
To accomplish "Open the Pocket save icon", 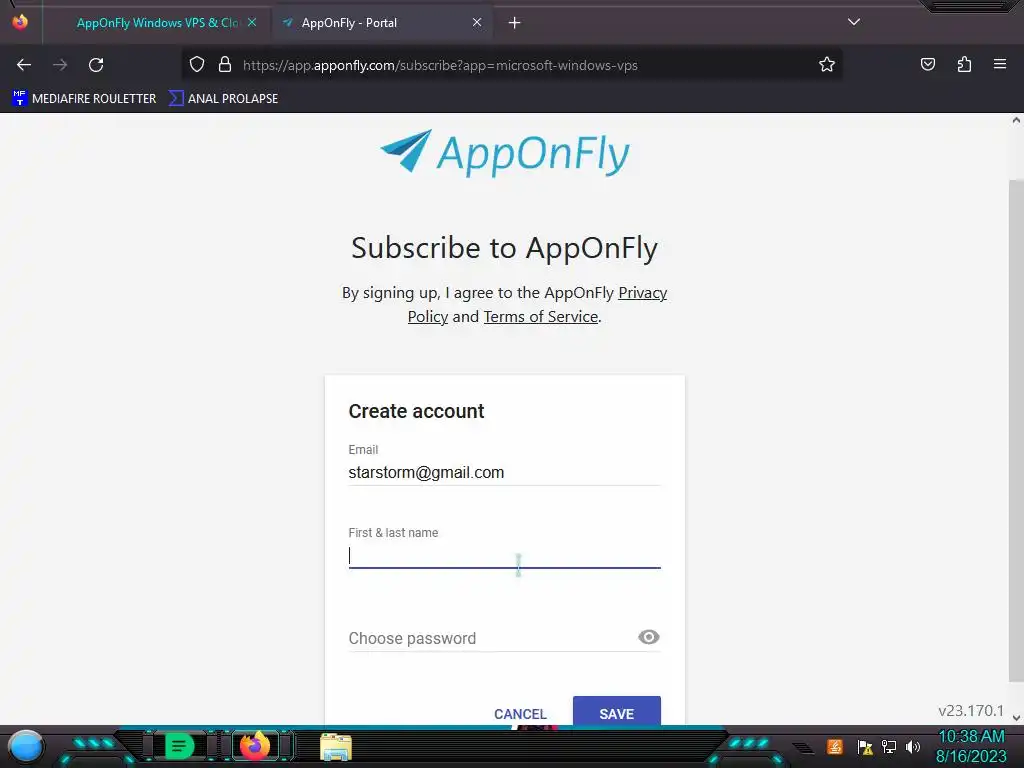I will 927,64.
